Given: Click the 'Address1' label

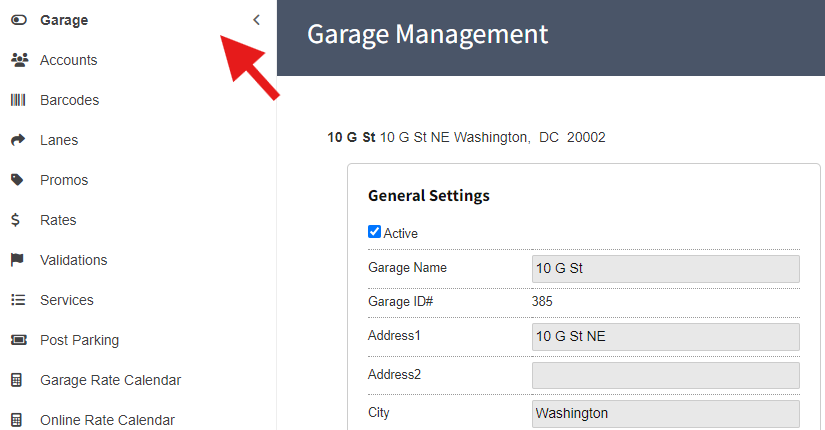Looking at the screenshot, I should pos(394,336).
